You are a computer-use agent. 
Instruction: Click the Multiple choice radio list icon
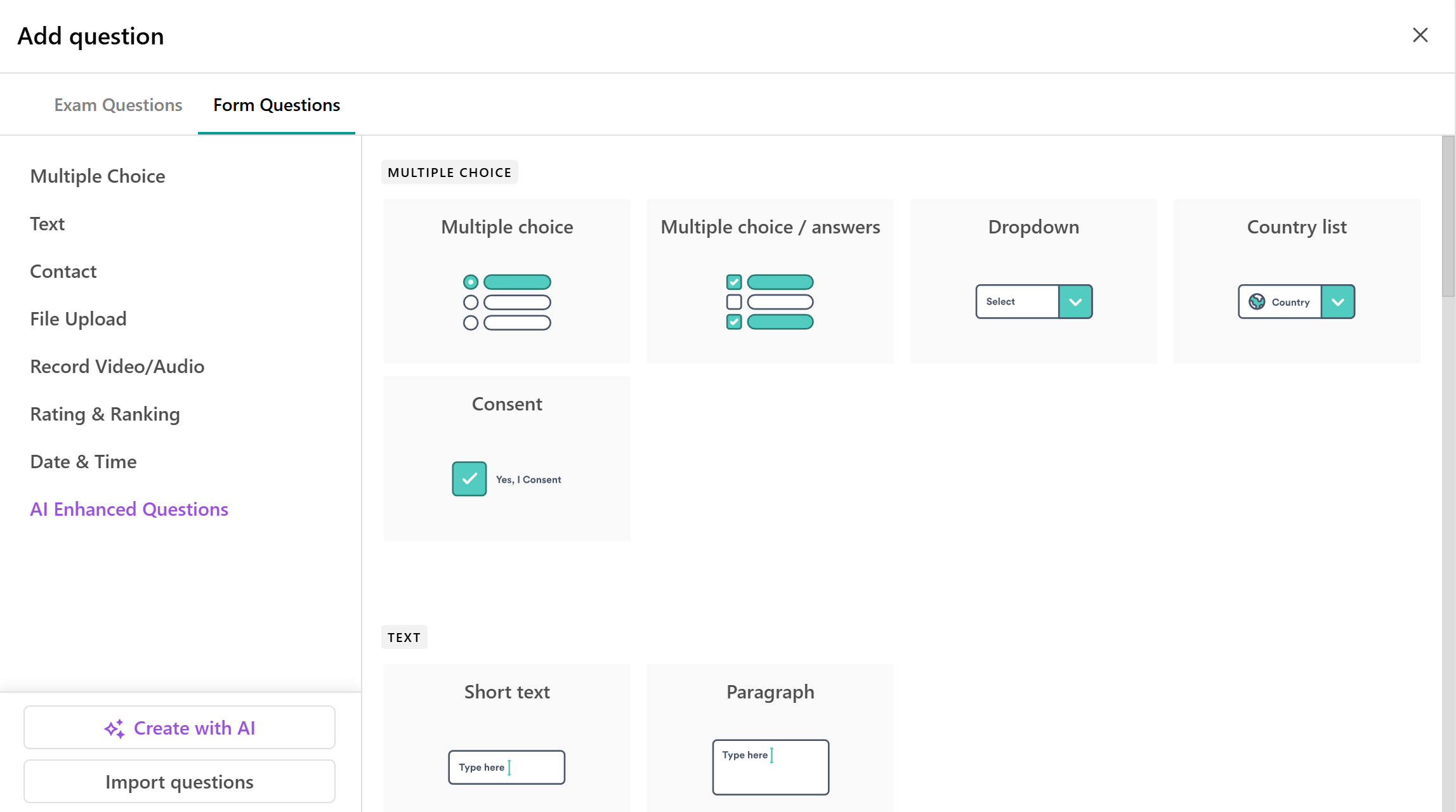pos(507,302)
